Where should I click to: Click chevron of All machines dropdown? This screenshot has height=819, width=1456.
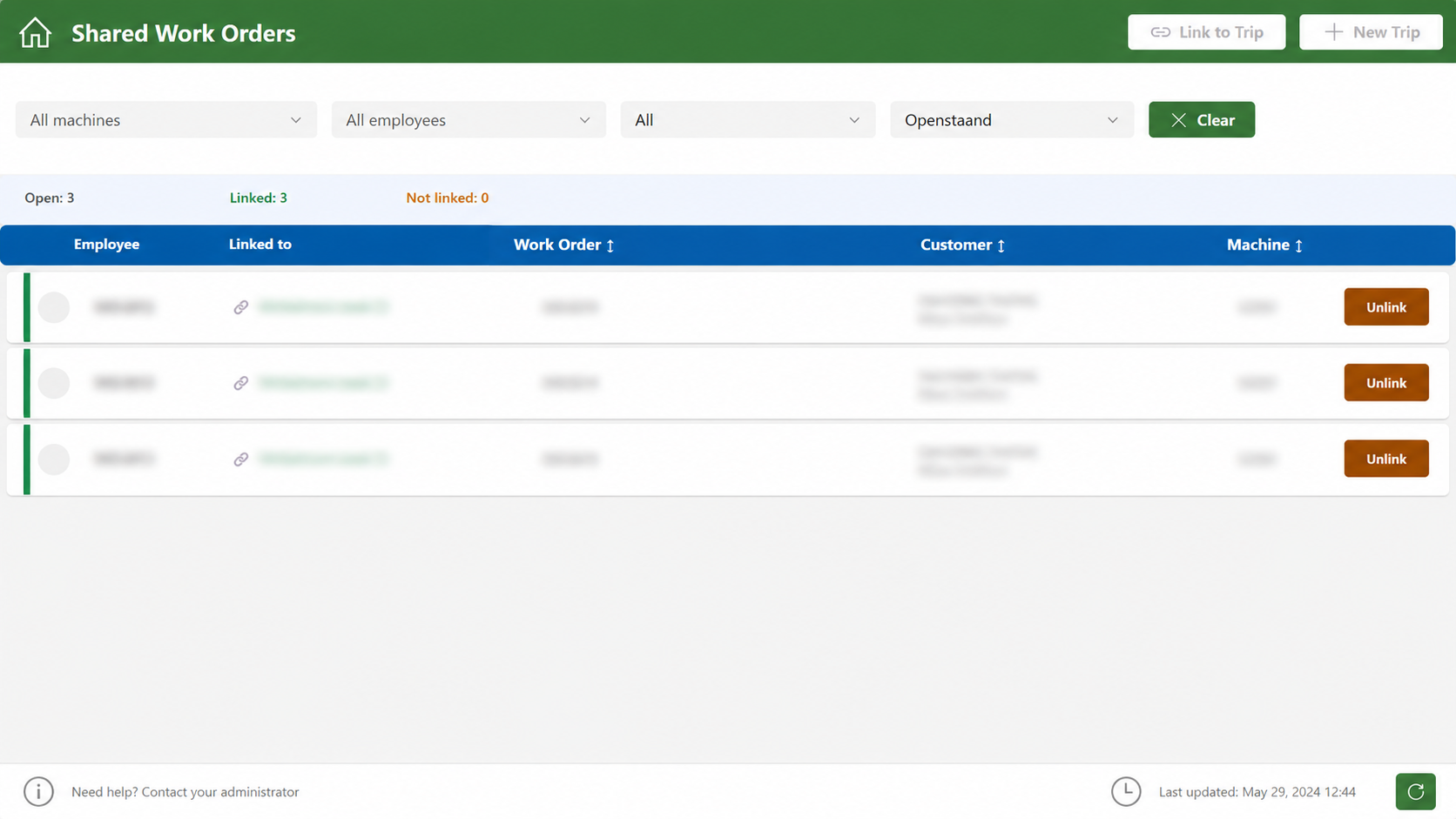tap(296, 120)
